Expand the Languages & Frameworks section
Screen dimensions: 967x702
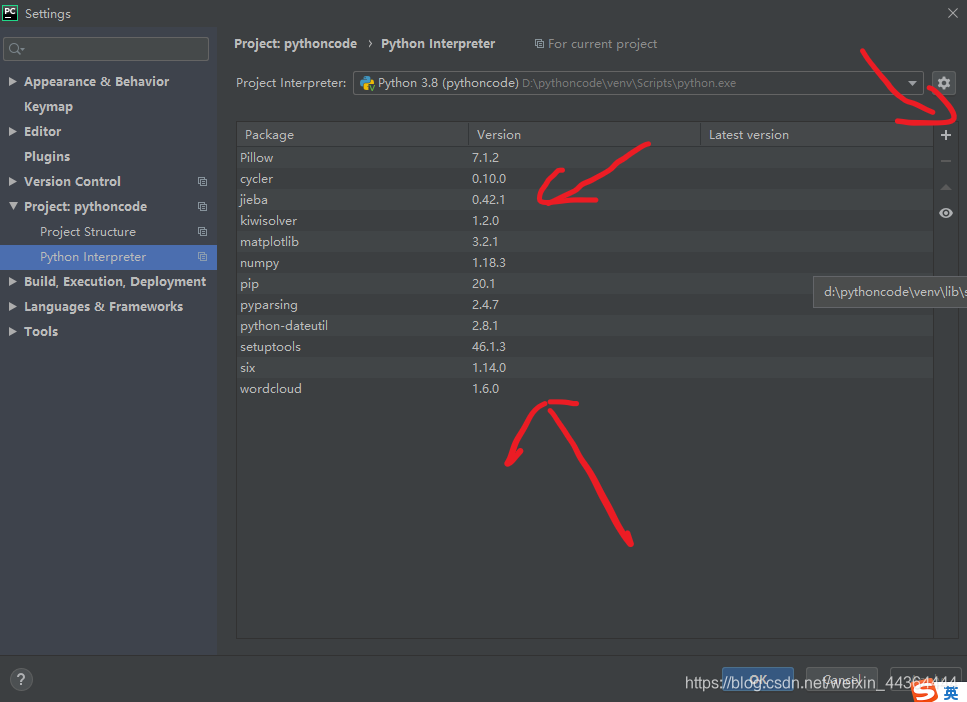point(12,307)
